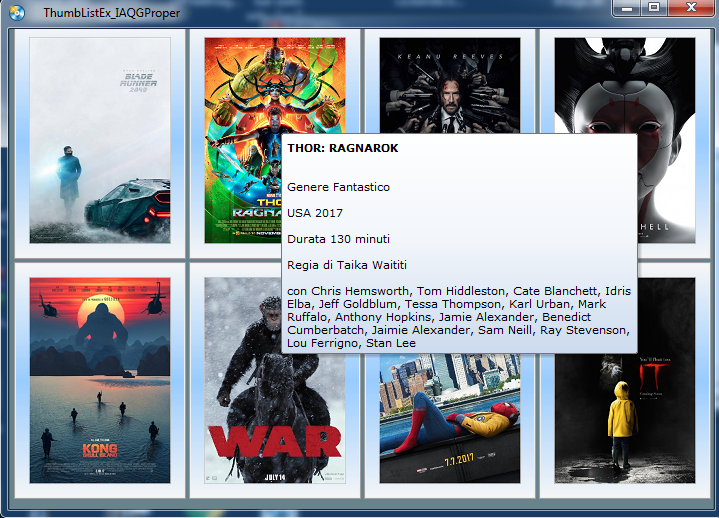Click the Genere Fantastico line
Screen dimensions: 719x518
(338, 187)
